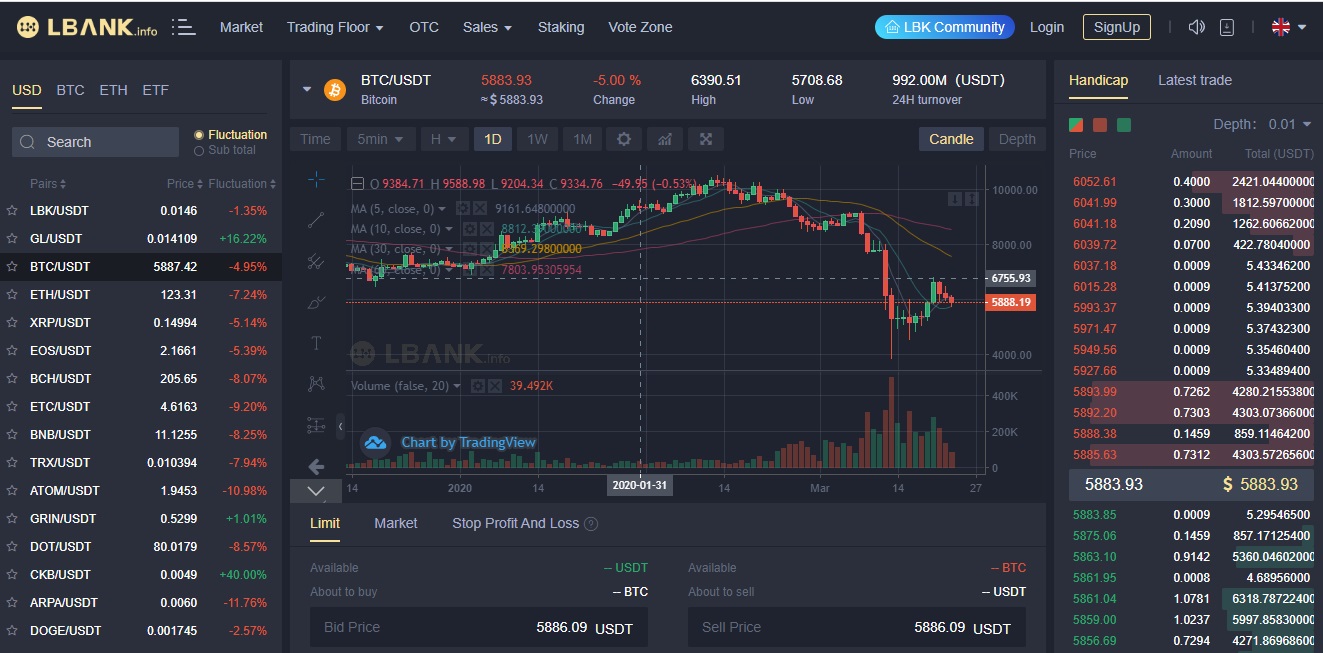The image size is (1323, 653).
Task: Open the Latest trade tab
Action: click(1195, 80)
